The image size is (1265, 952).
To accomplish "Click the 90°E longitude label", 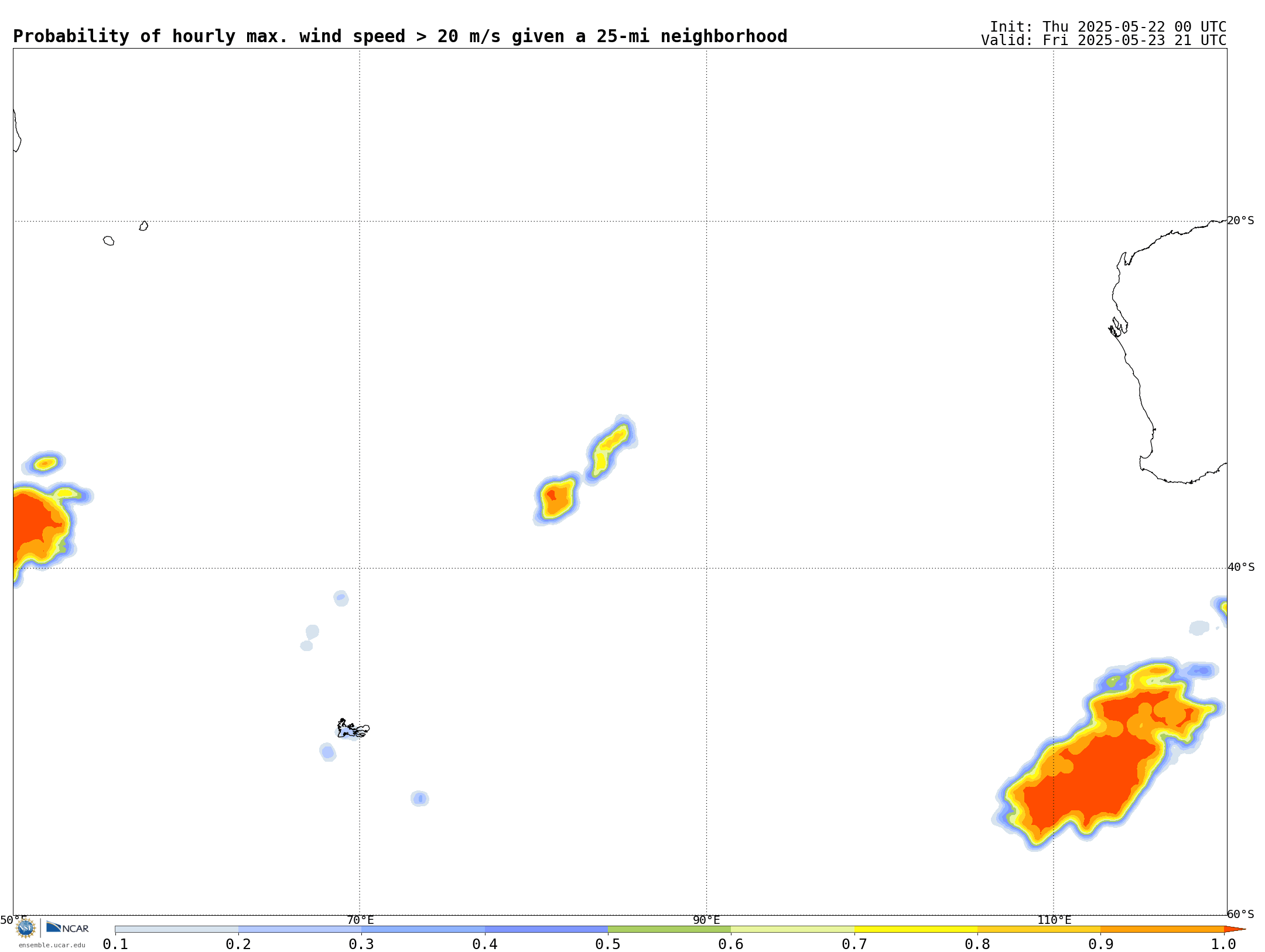I will pos(706,920).
